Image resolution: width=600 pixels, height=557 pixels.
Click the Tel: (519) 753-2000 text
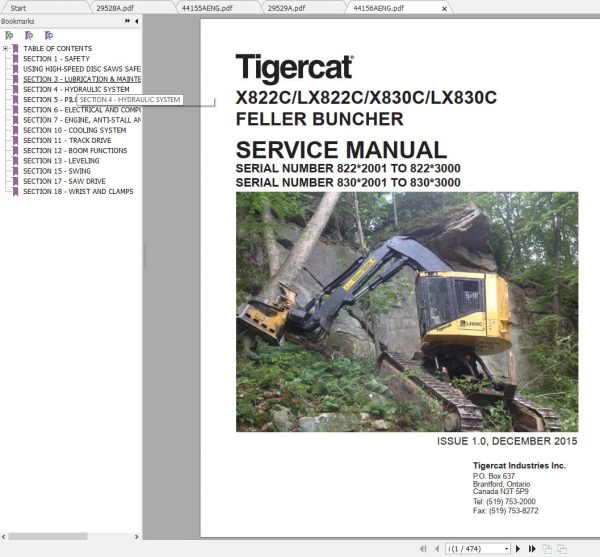[504, 502]
